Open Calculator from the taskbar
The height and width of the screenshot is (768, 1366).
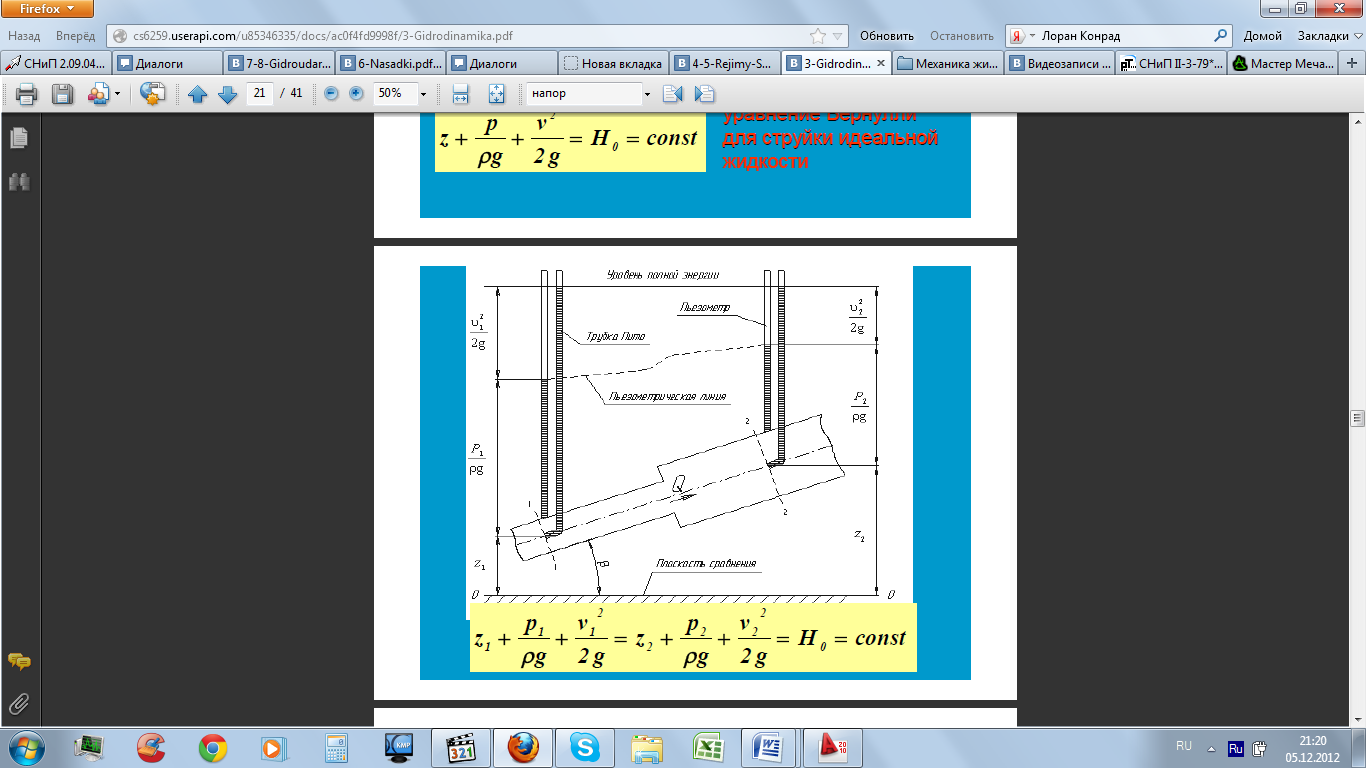point(336,748)
